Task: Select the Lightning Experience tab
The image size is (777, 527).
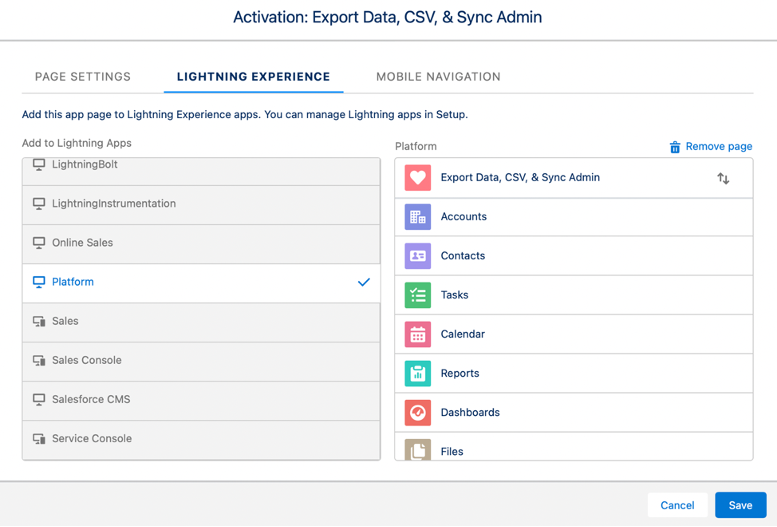Action: [x=253, y=77]
